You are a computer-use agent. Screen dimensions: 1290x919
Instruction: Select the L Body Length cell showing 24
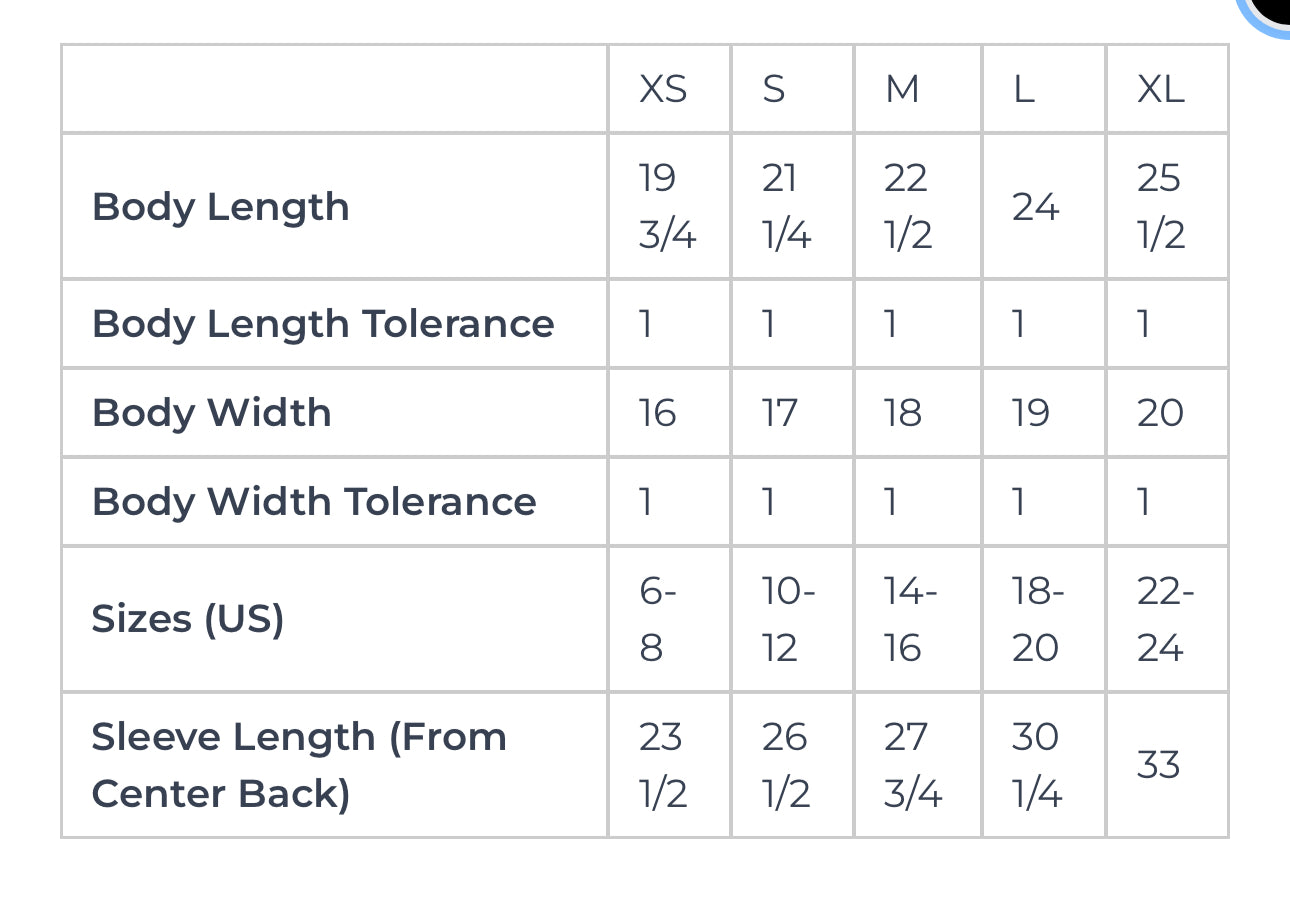(x=1035, y=207)
